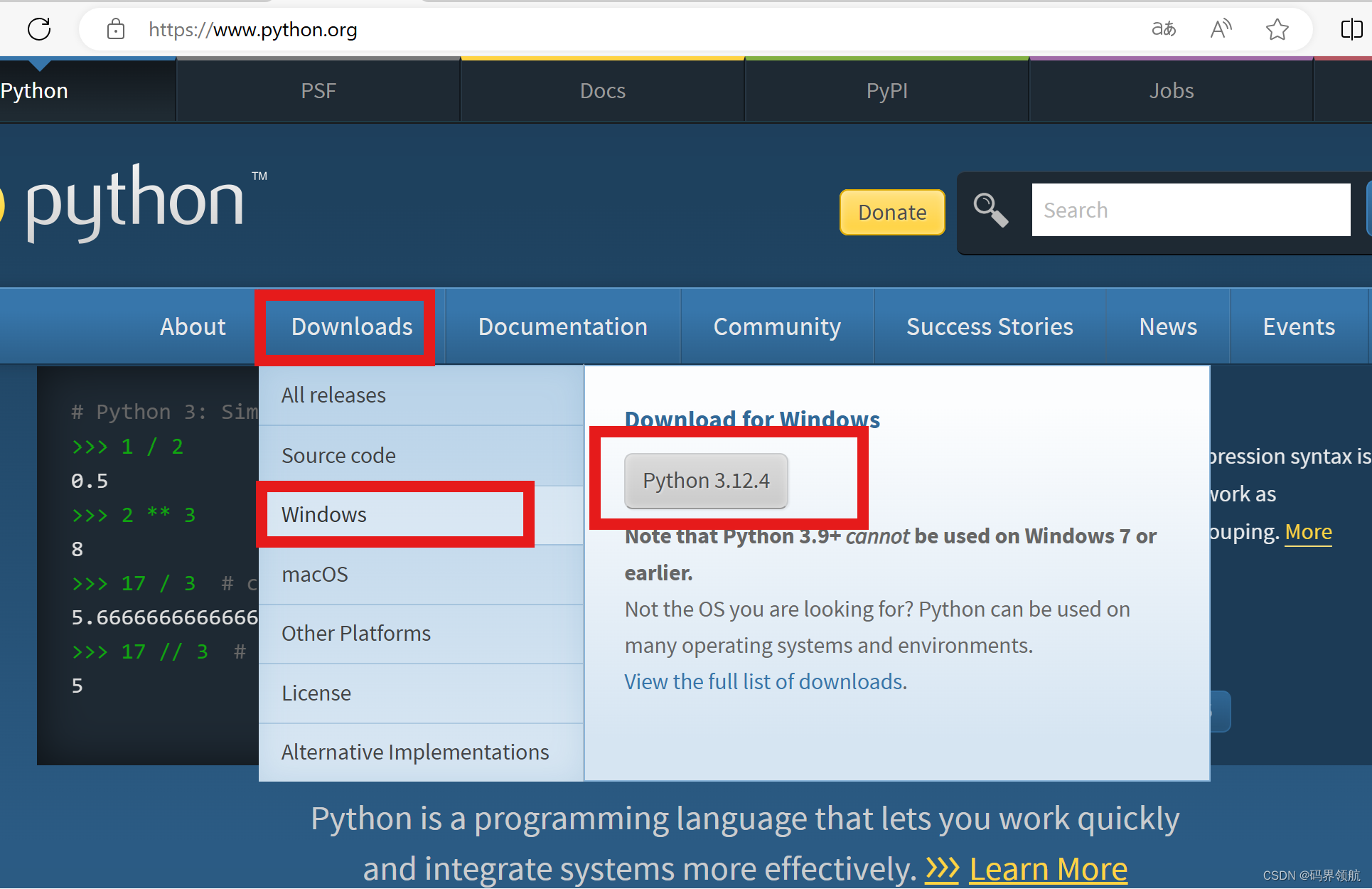
Task: Switch to the PSF tab
Action: [318, 90]
